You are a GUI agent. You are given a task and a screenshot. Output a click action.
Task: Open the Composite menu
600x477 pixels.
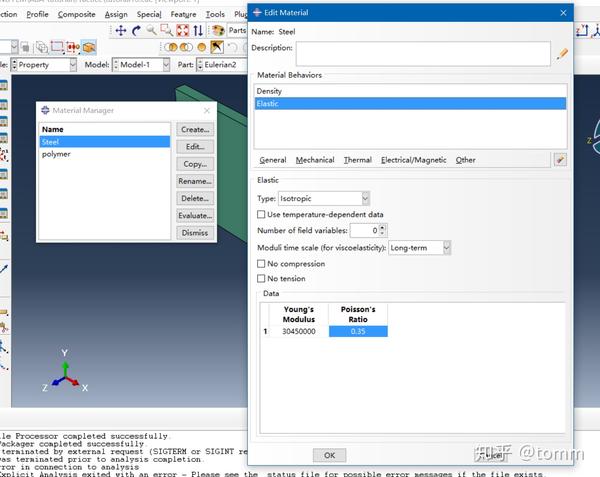(77, 15)
